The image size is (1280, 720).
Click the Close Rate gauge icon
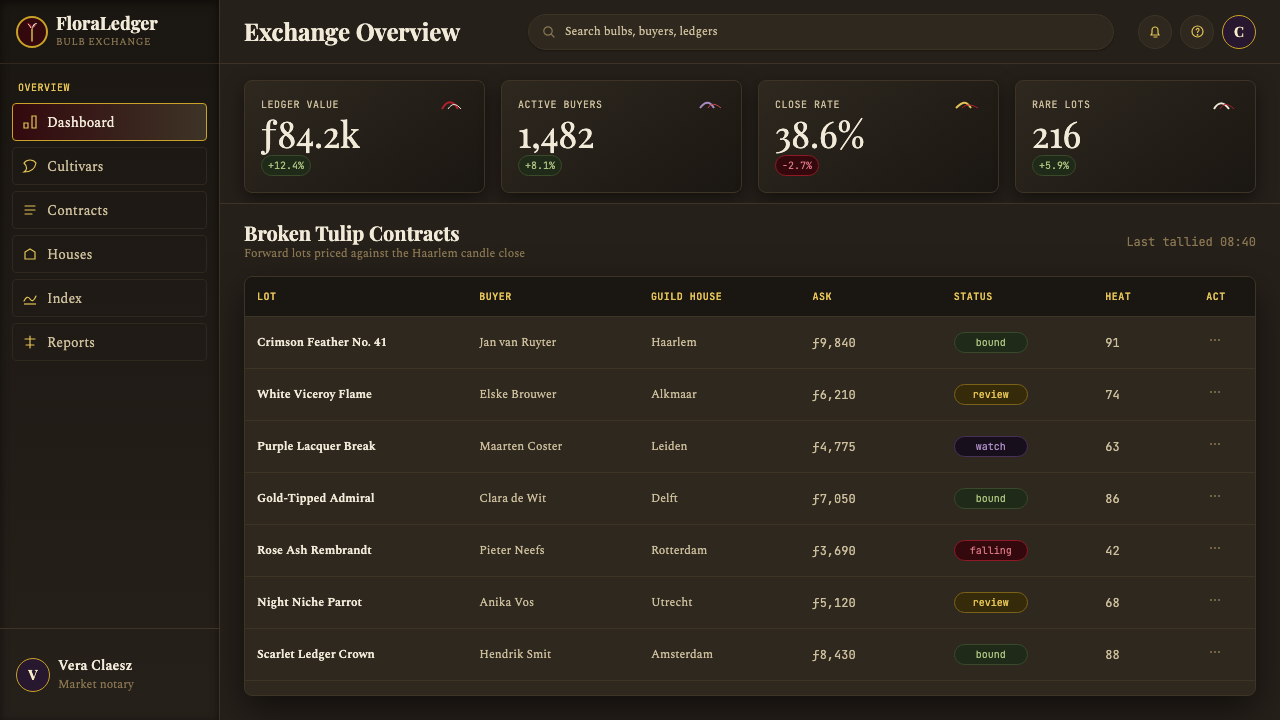click(x=966, y=104)
